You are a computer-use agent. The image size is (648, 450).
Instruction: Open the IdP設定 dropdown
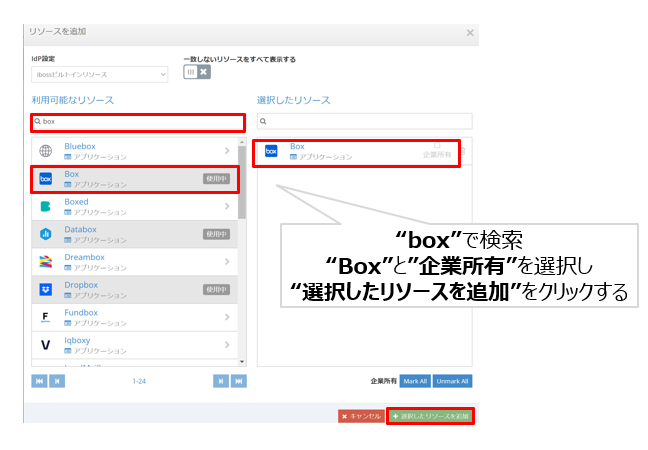click(x=100, y=75)
